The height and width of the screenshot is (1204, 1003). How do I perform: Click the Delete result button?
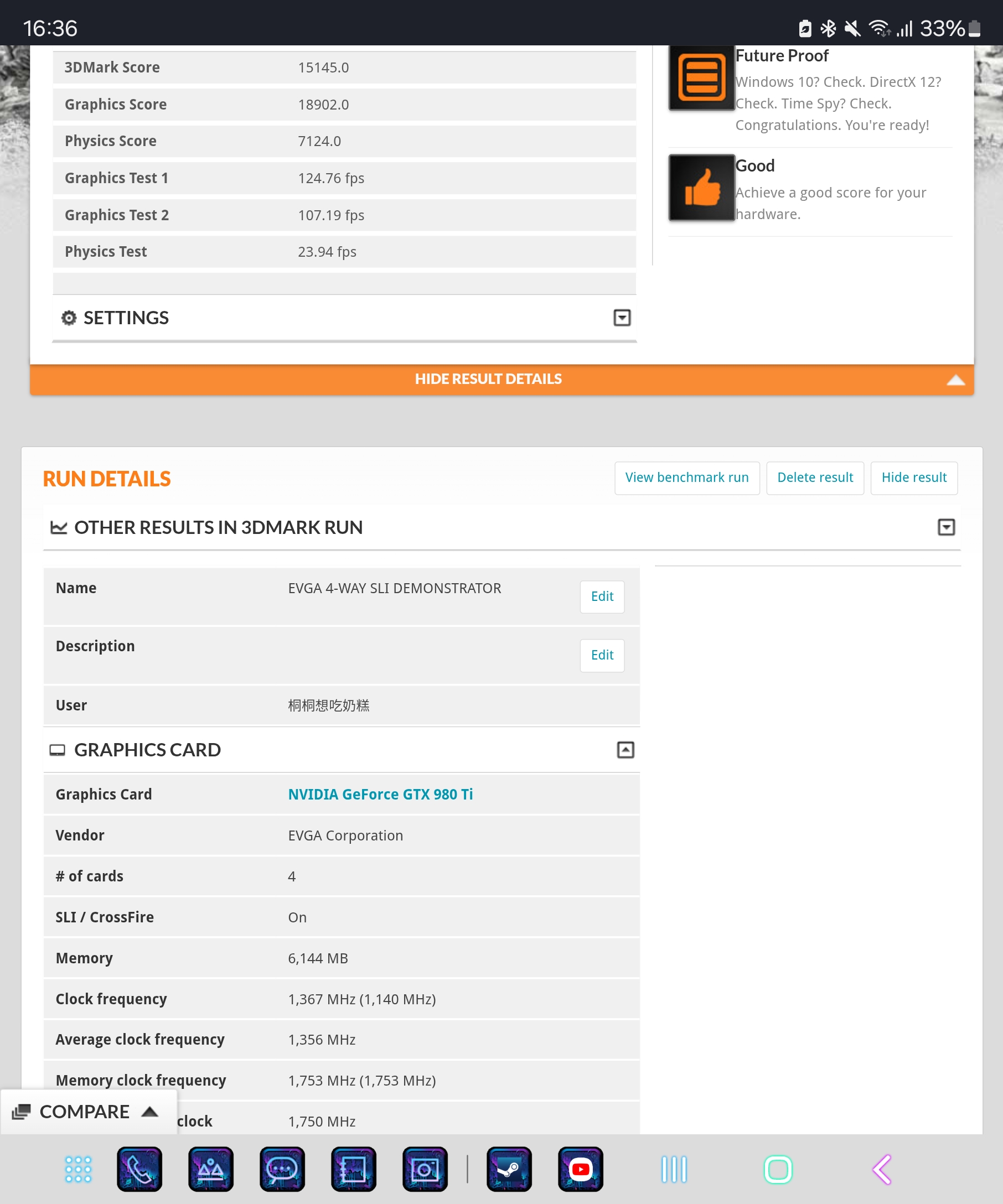(x=815, y=478)
